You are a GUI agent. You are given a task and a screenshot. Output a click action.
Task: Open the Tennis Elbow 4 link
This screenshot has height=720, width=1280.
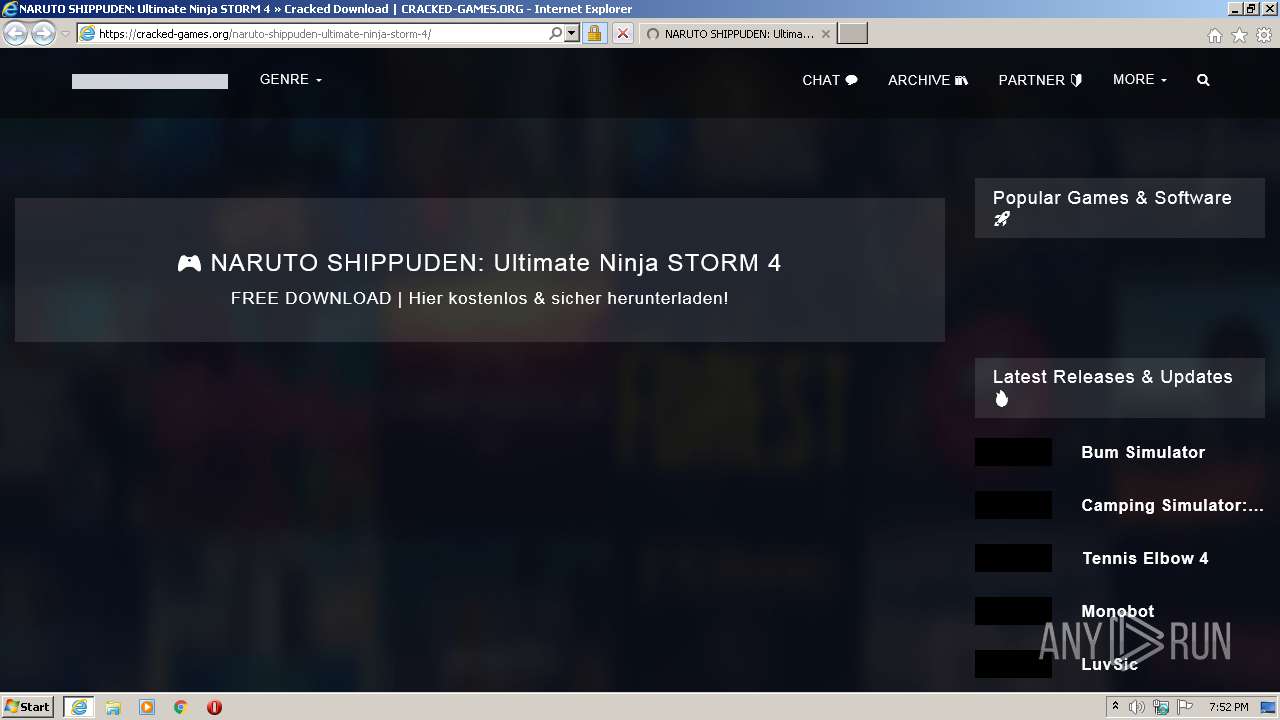[x=1145, y=558]
